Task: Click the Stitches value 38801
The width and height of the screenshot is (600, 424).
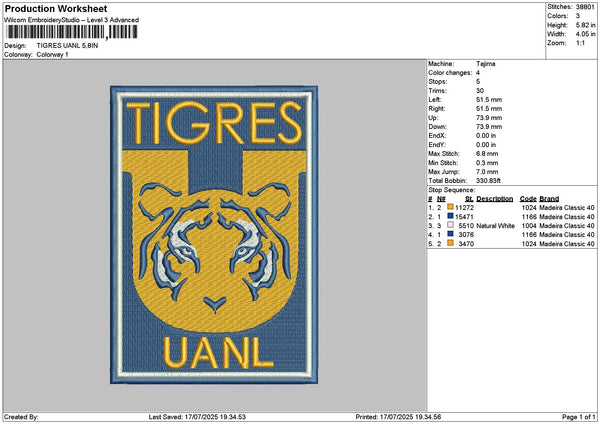Action: pos(585,7)
